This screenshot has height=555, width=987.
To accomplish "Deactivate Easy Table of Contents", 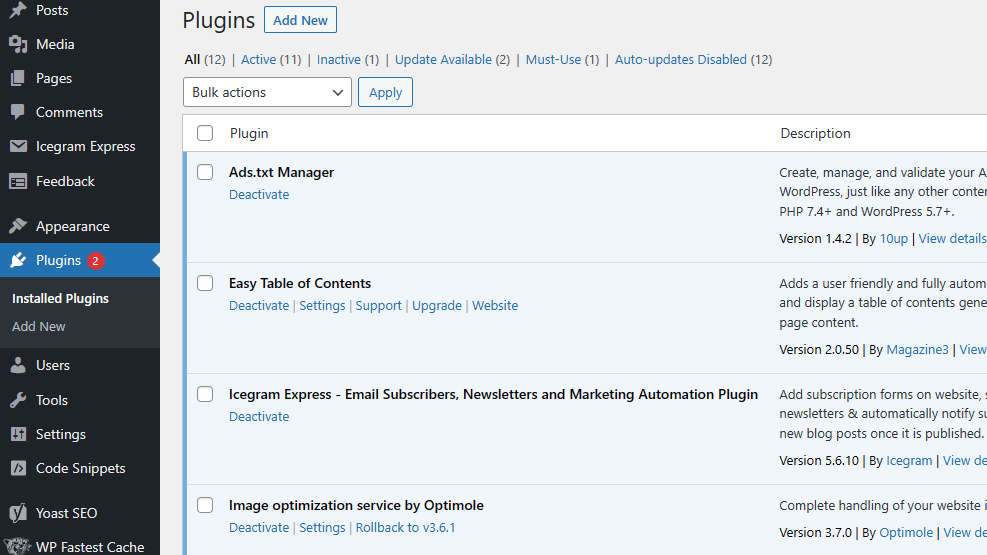I will tap(259, 305).
